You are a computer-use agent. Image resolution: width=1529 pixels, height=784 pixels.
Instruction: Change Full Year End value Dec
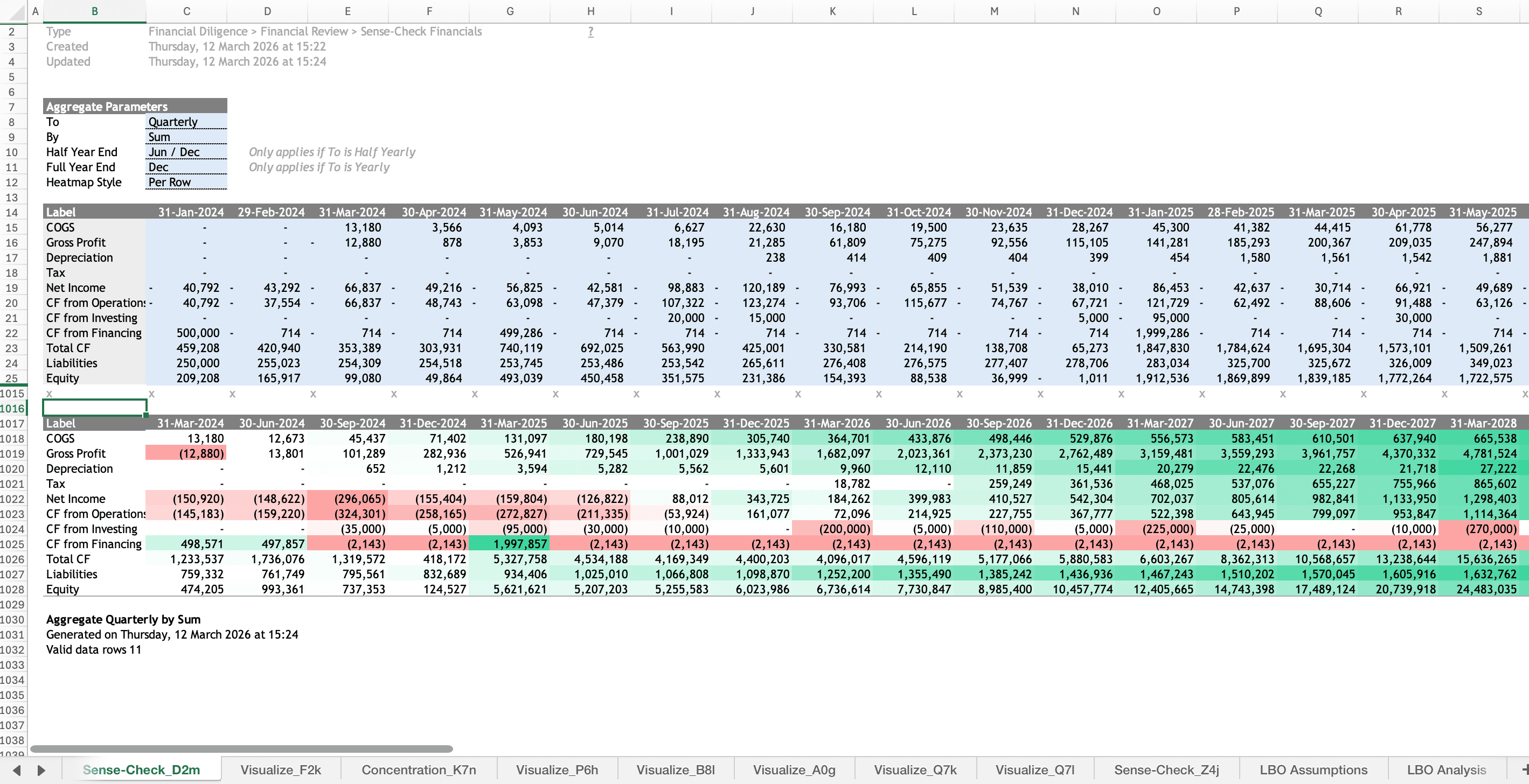[x=186, y=167]
